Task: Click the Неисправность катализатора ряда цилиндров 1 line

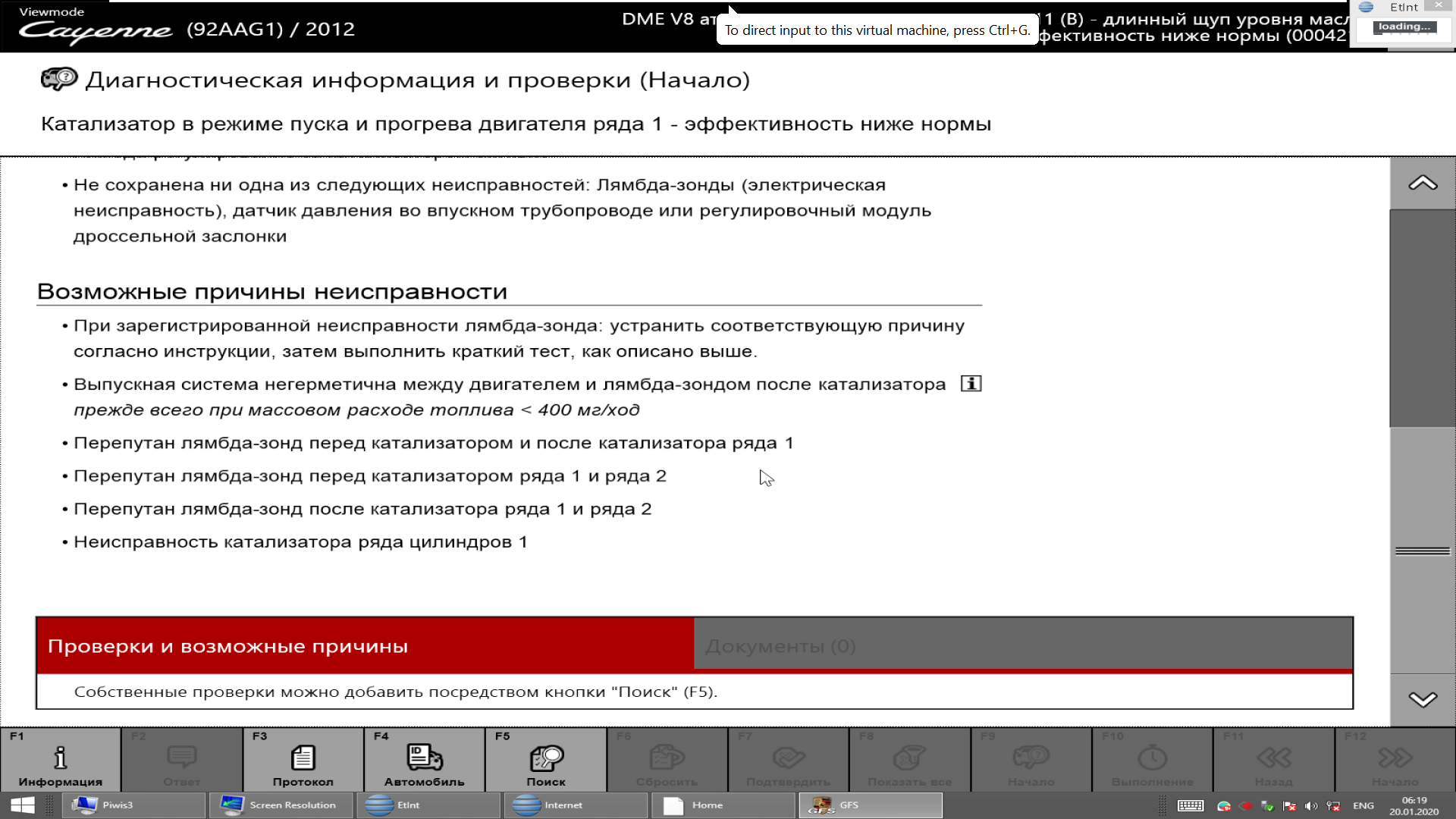Action: click(300, 542)
